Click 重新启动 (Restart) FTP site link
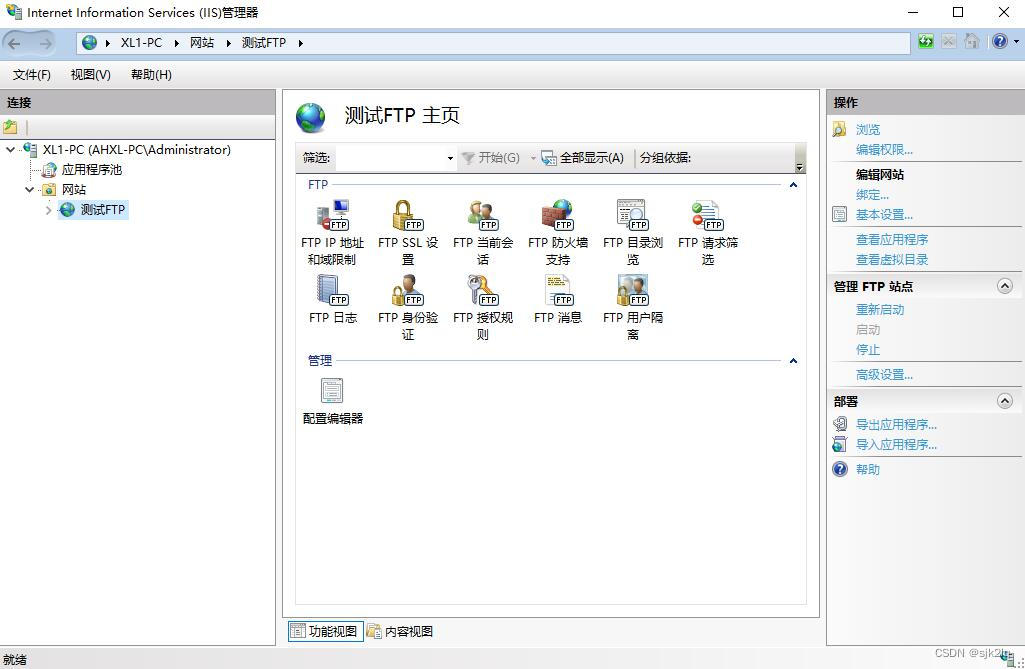This screenshot has height=669, width=1025. coord(880,309)
